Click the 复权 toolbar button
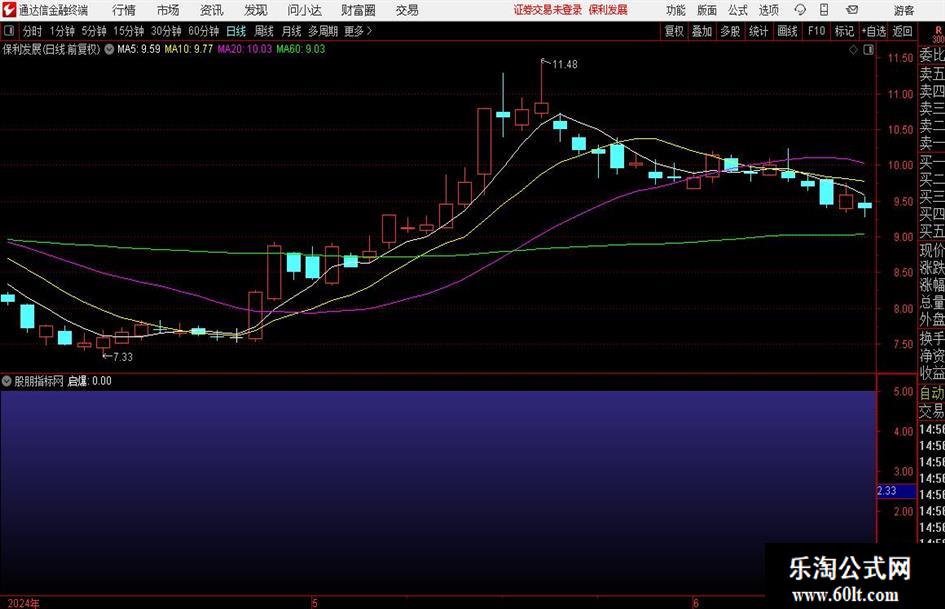Image resolution: width=945 pixels, height=609 pixels. click(x=674, y=31)
